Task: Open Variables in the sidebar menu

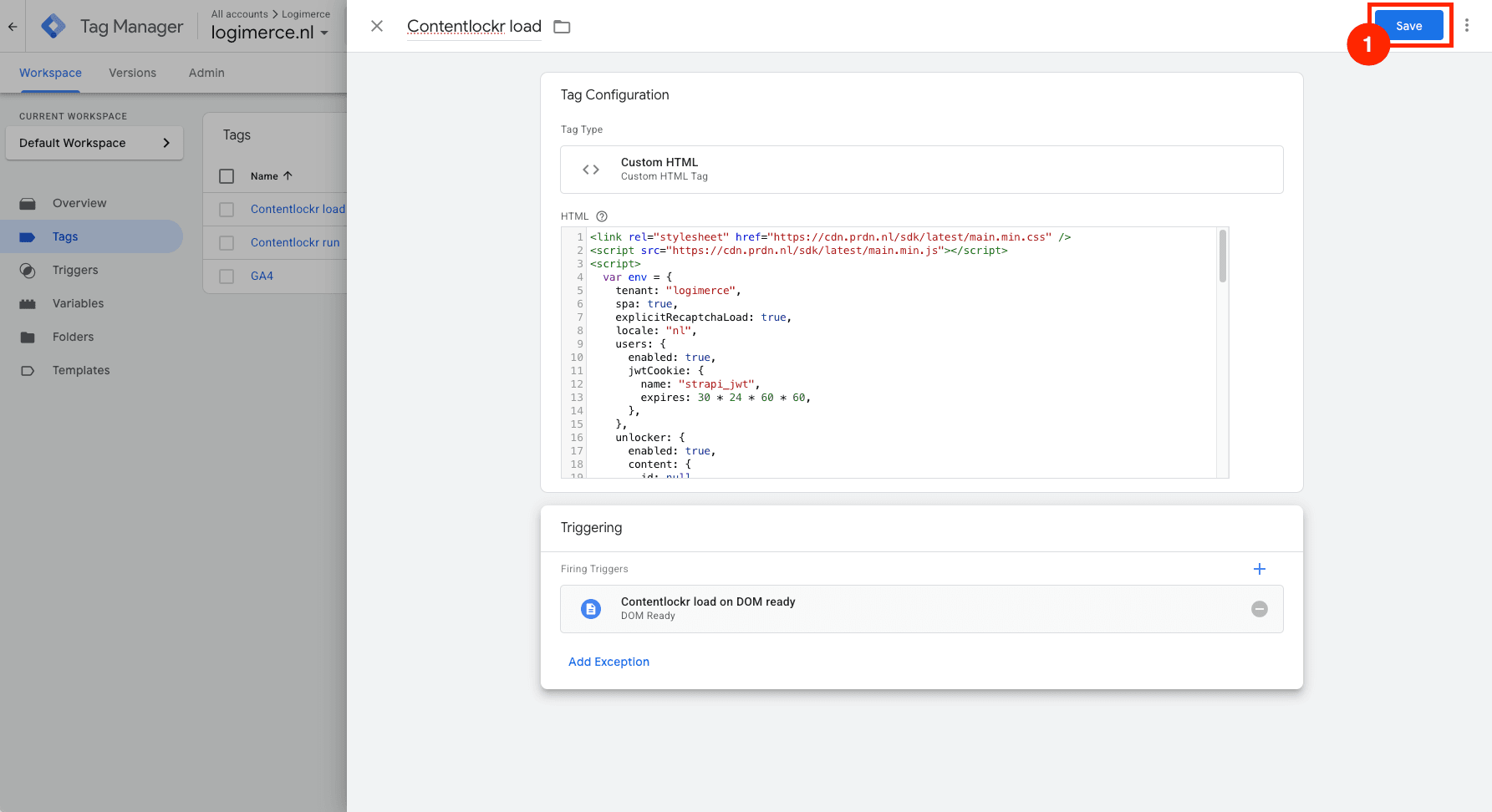Action: tap(79, 303)
